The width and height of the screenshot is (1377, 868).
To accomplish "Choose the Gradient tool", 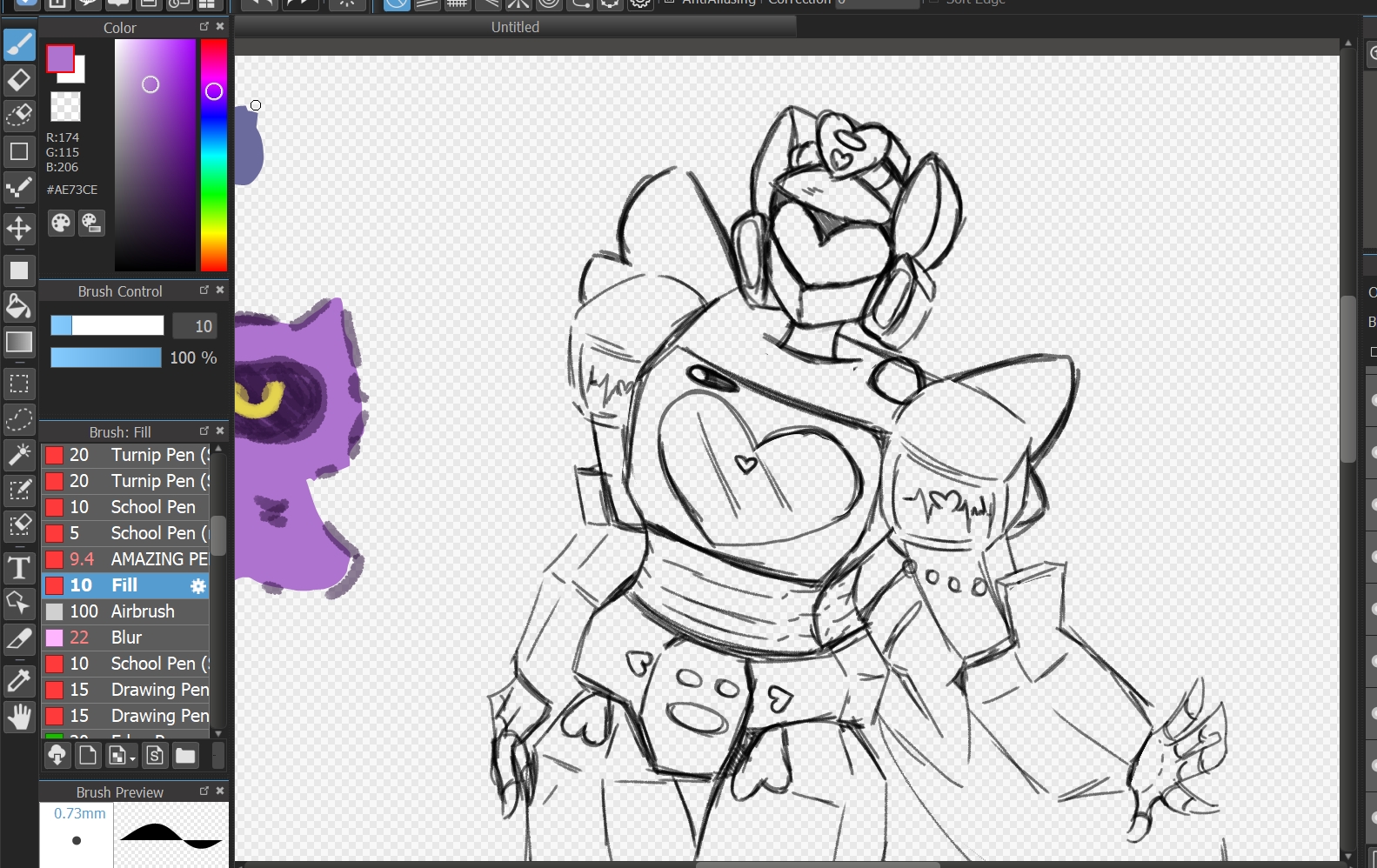I will click(x=19, y=343).
